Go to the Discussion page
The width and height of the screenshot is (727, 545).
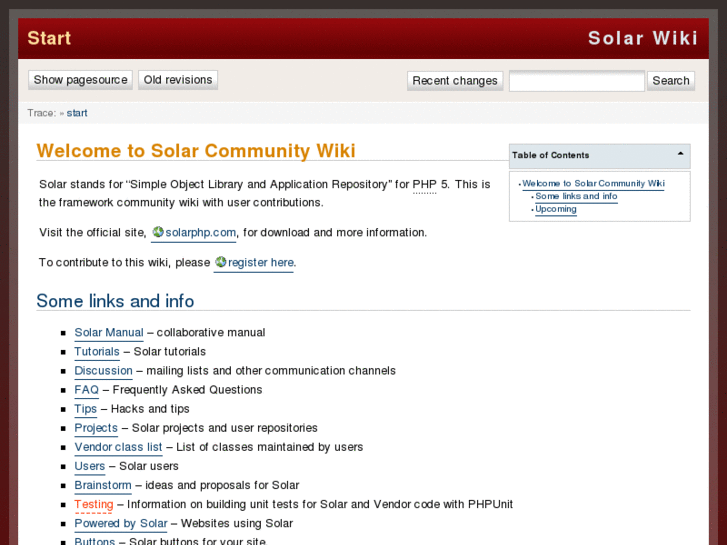(x=103, y=371)
